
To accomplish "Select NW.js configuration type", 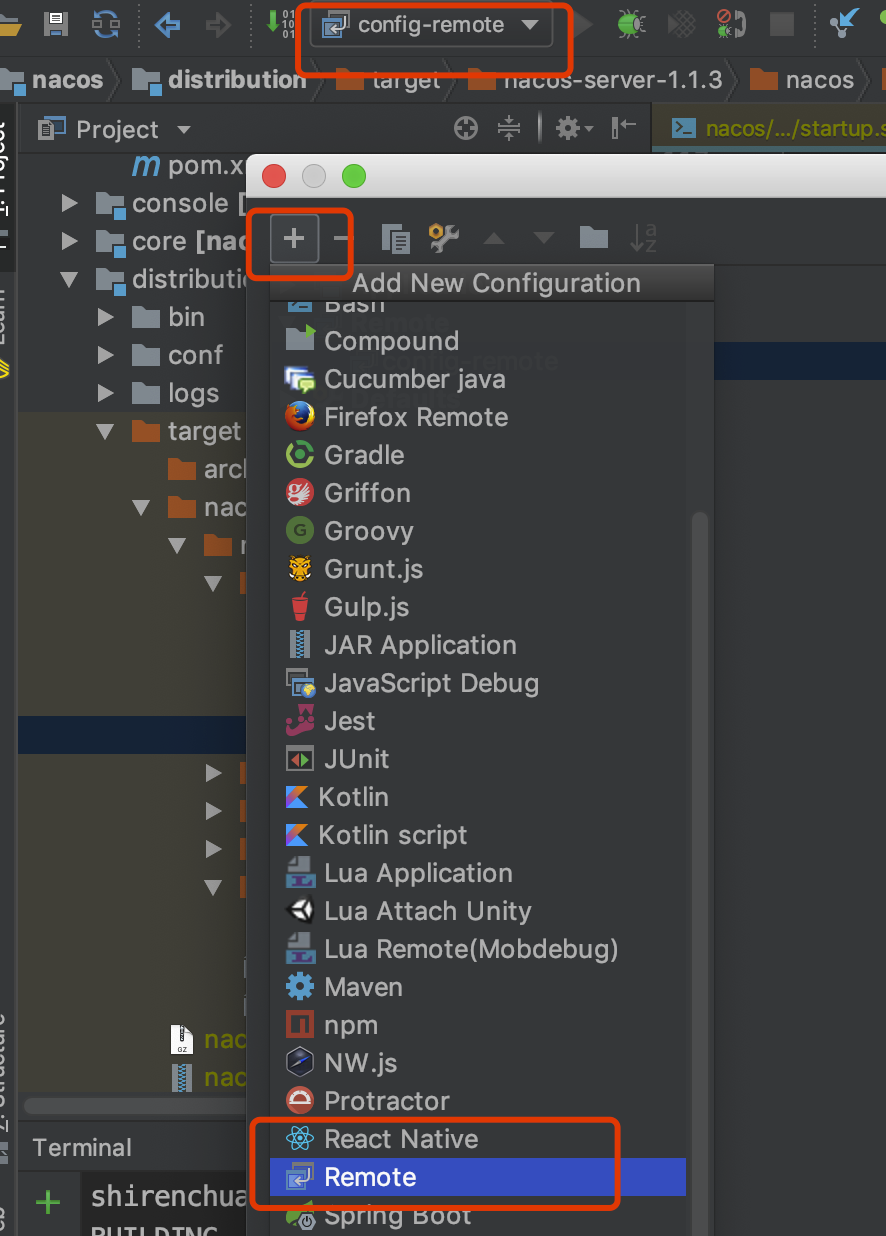I will 478,1063.
